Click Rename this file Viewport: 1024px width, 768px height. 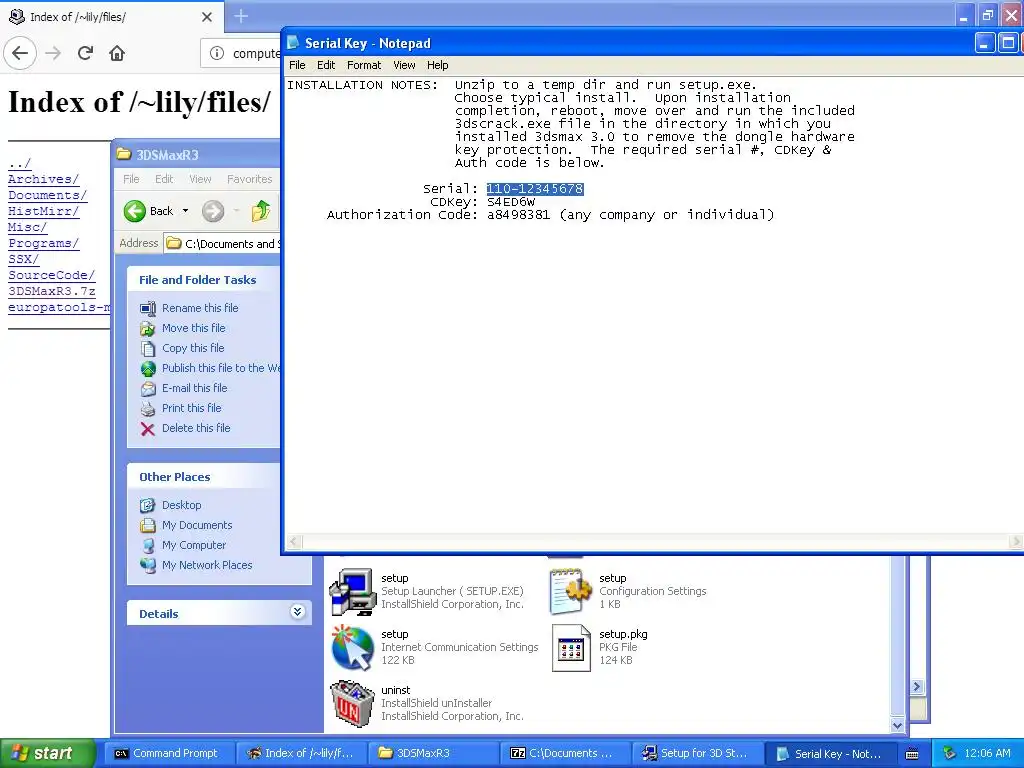(x=200, y=308)
